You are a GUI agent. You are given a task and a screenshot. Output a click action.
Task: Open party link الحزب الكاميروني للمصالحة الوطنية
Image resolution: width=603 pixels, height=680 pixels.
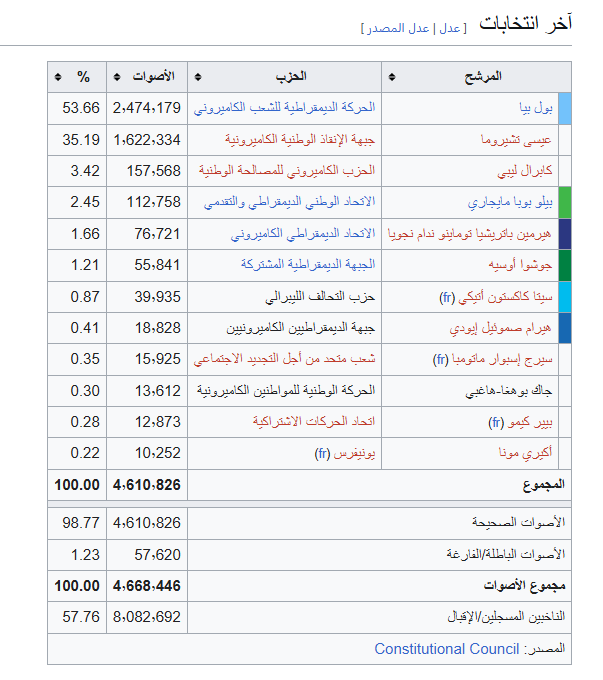287,170
